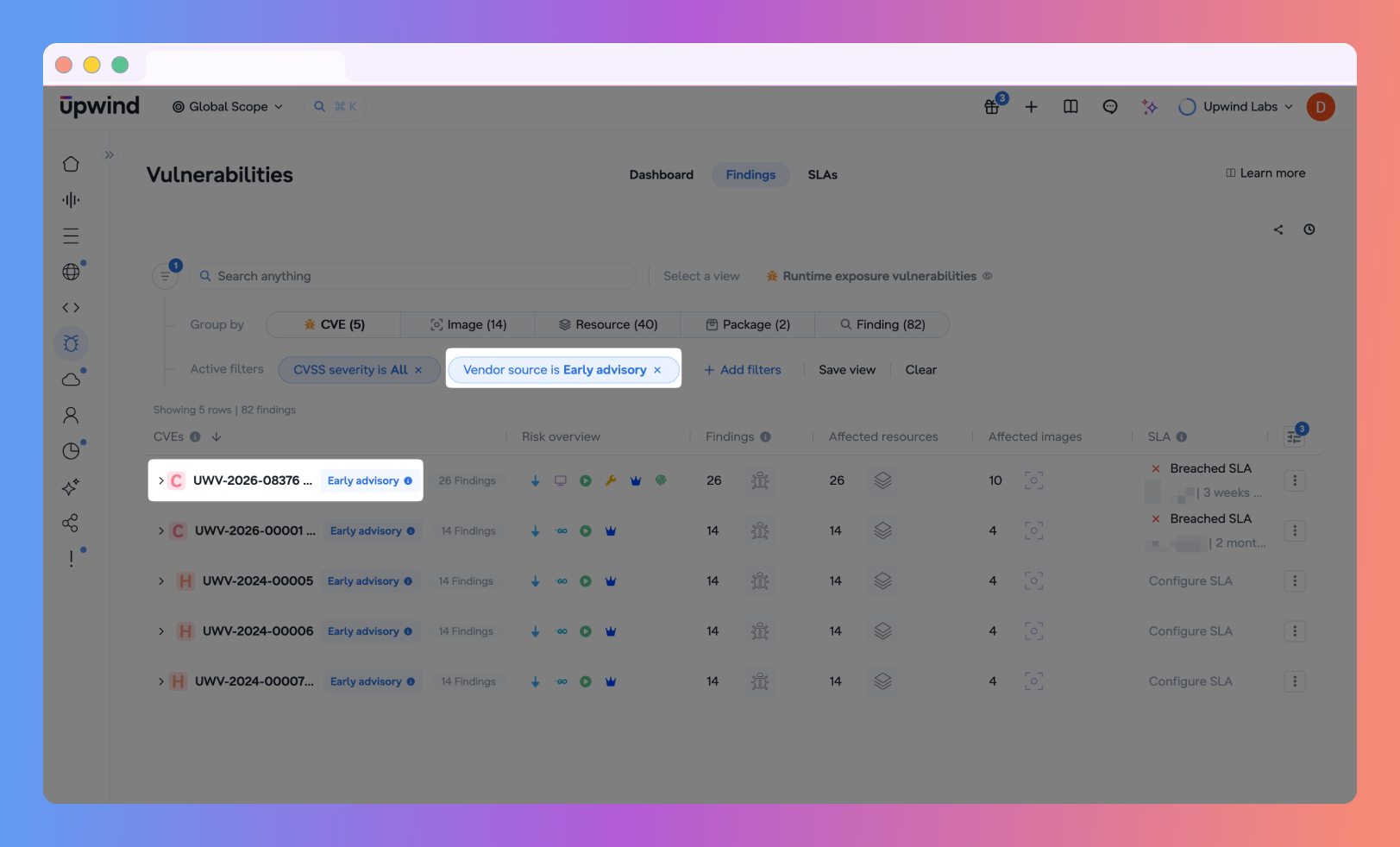
Task: Open the chat support icon
Action: click(1110, 107)
